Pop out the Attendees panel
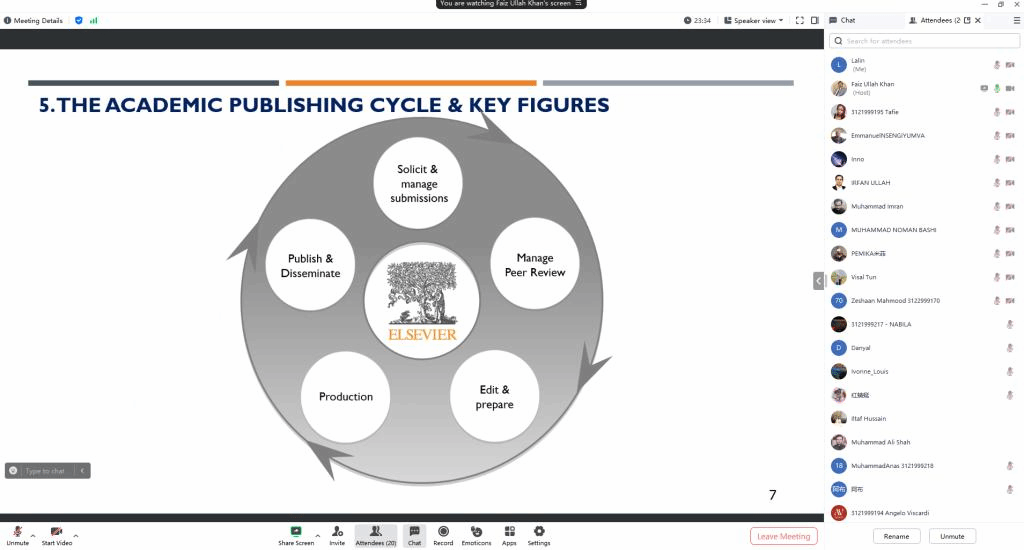This screenshot has width=1024, height=550. 967,20
